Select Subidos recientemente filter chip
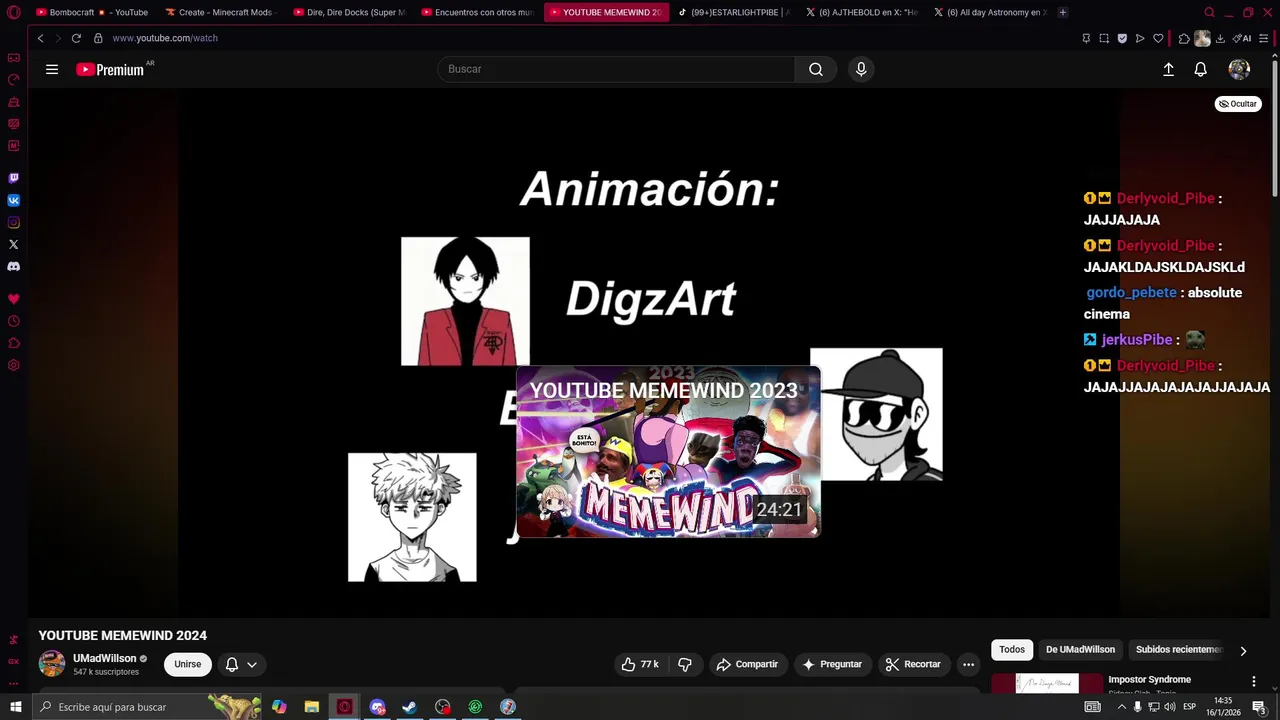 [1178, 650]
